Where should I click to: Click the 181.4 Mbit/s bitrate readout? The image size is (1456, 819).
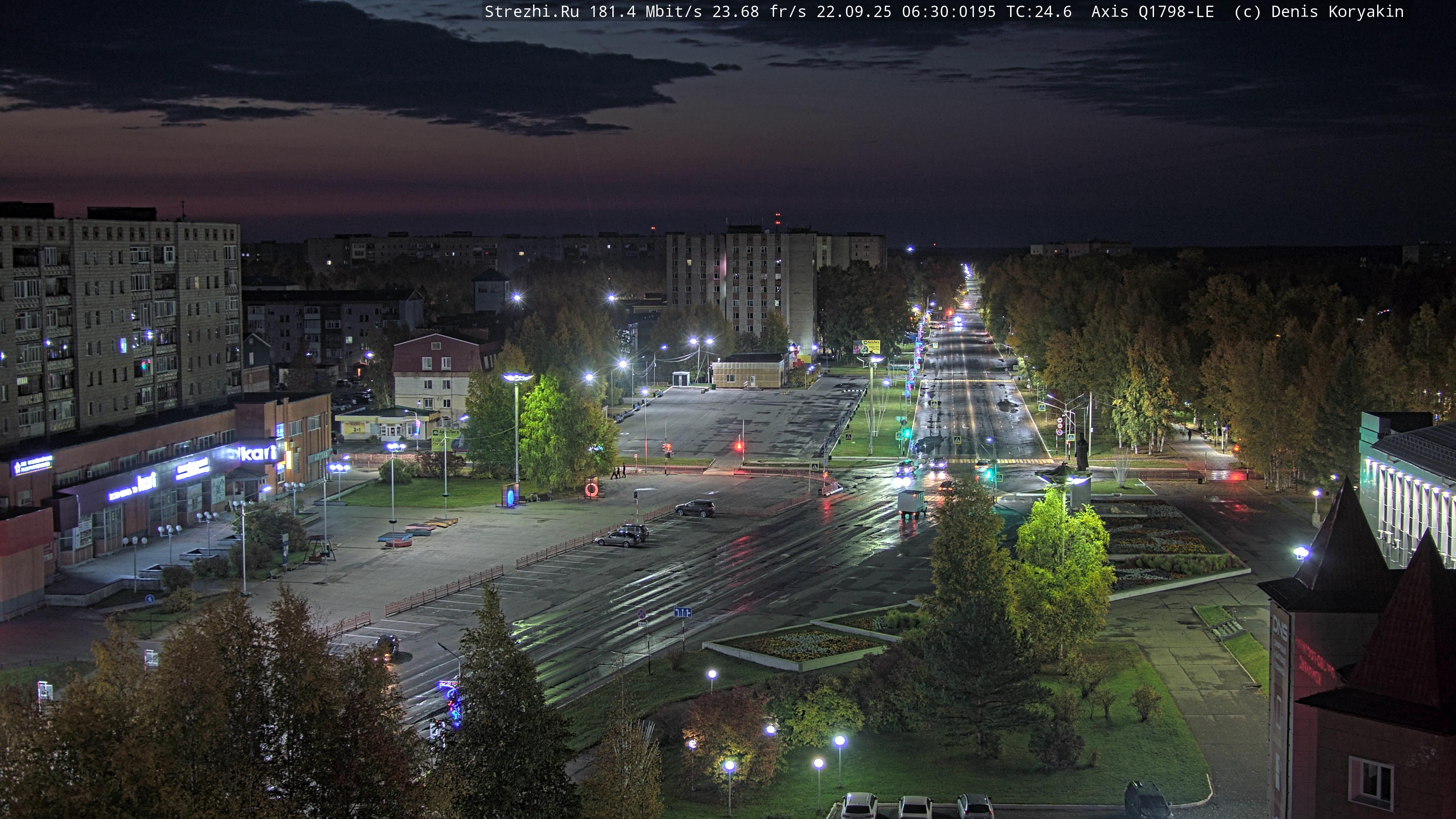click(645, 12)
